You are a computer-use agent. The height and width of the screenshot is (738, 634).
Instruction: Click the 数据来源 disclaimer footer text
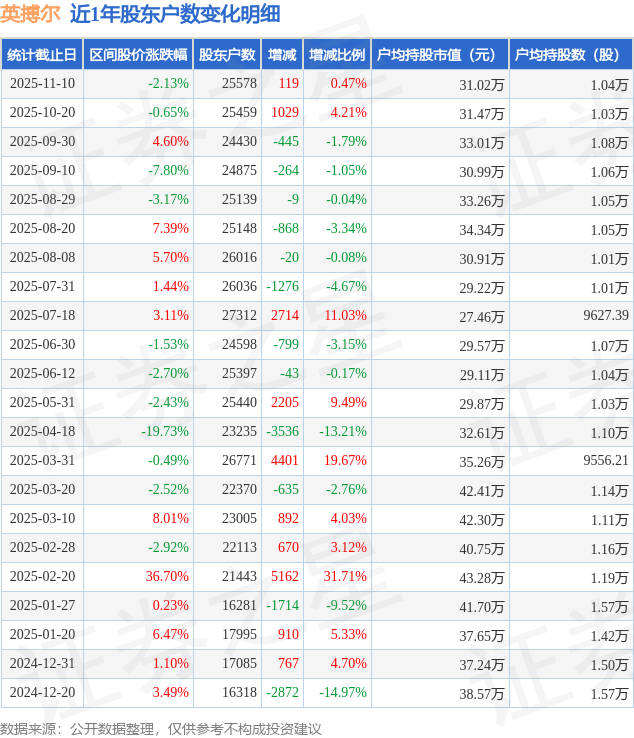tap(161, 728)
